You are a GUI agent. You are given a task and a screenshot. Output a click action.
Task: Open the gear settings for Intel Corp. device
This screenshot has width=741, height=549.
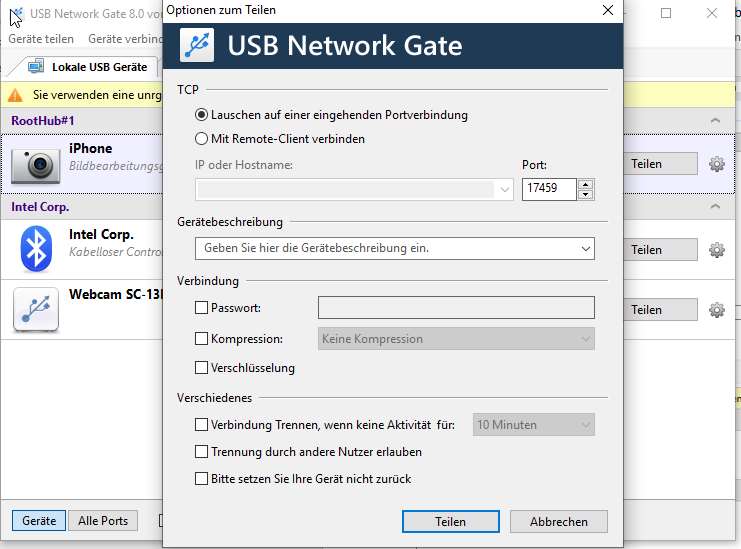click(716, 250)
